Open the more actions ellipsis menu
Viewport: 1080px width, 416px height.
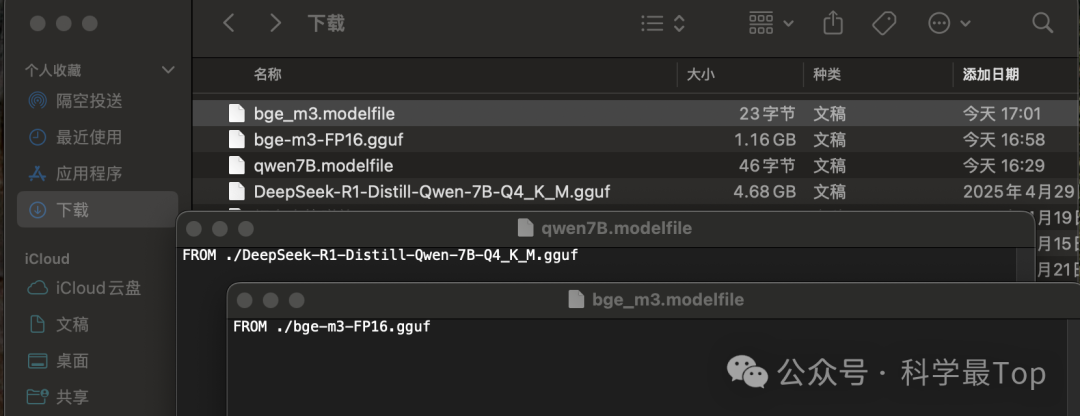click(949, 23)
